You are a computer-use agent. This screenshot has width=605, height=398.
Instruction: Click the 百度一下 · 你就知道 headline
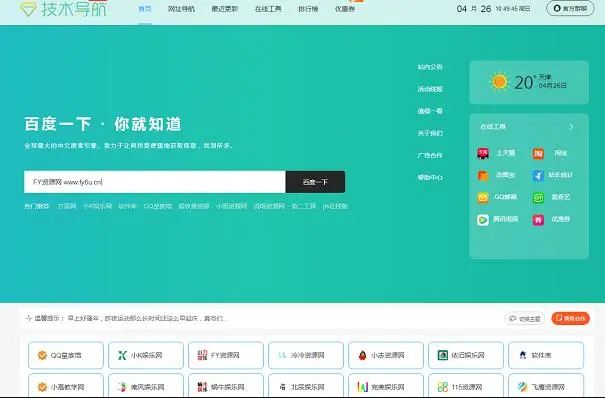pyautogui.click(x=103, y=124)
